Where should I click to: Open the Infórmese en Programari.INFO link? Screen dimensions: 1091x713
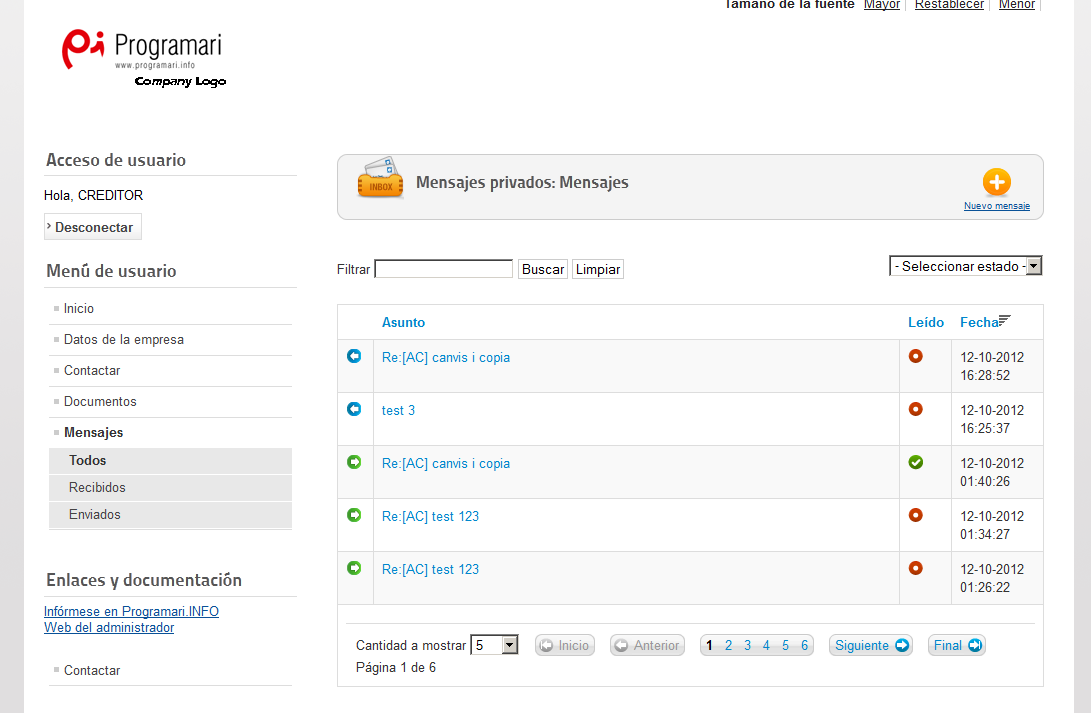point(131,611)
